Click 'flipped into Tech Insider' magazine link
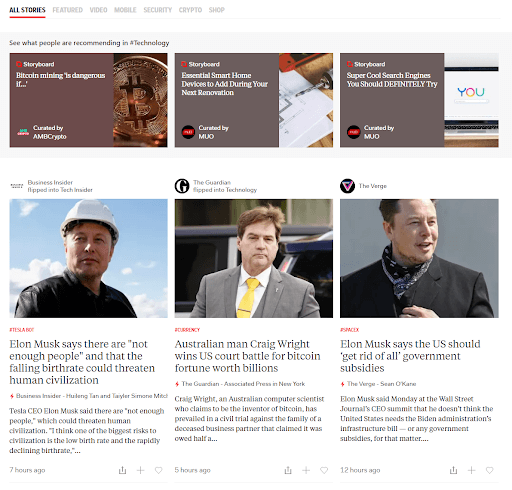This screenshot has width=512, height=490. (60, 190)
